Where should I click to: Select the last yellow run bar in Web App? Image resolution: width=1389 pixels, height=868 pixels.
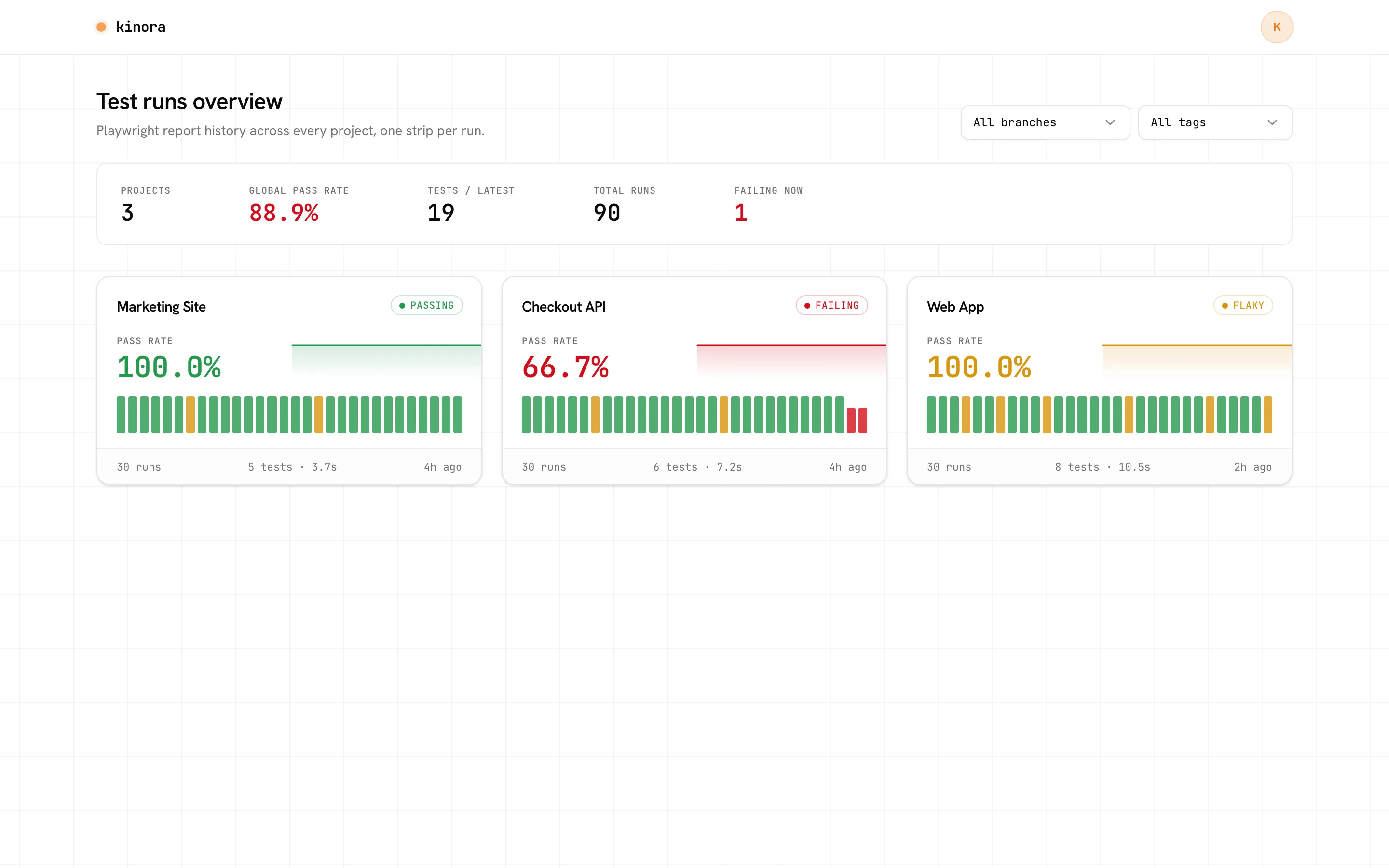point(1268,415)
